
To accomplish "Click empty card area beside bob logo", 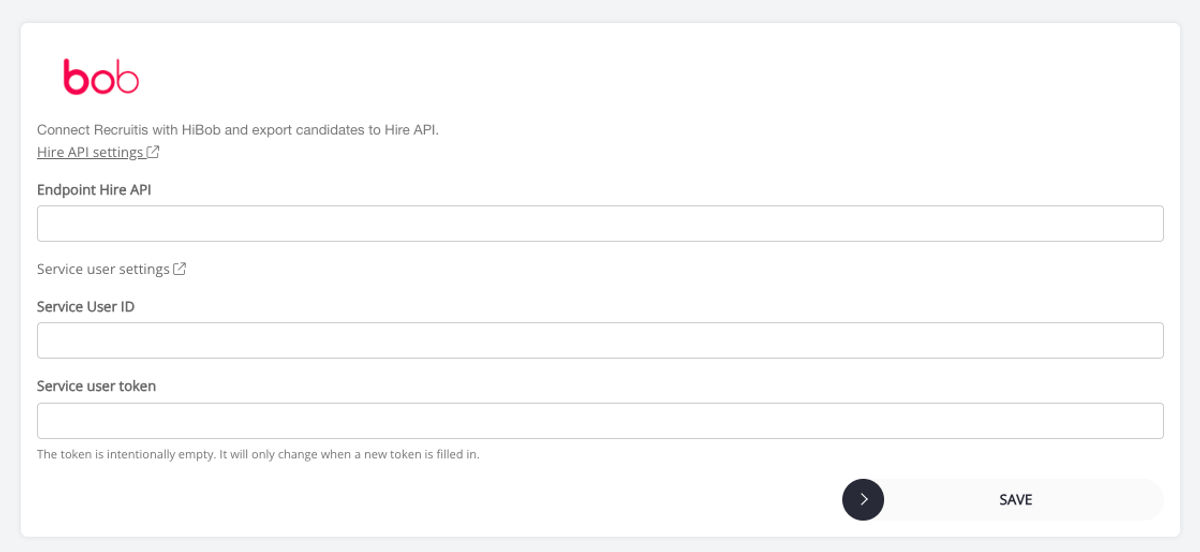I will 600,77.
